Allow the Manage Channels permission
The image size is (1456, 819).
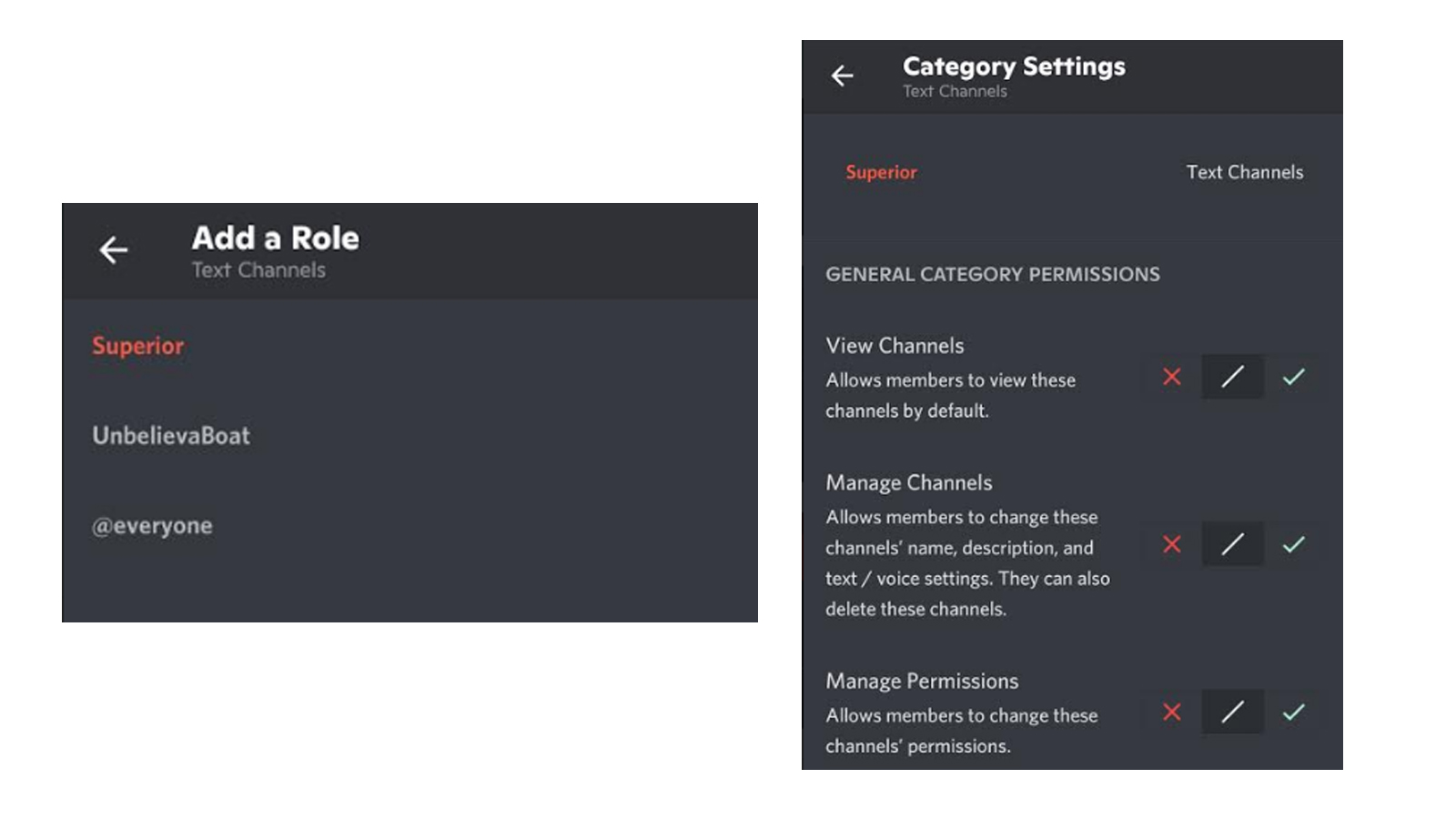[1293, 544]
